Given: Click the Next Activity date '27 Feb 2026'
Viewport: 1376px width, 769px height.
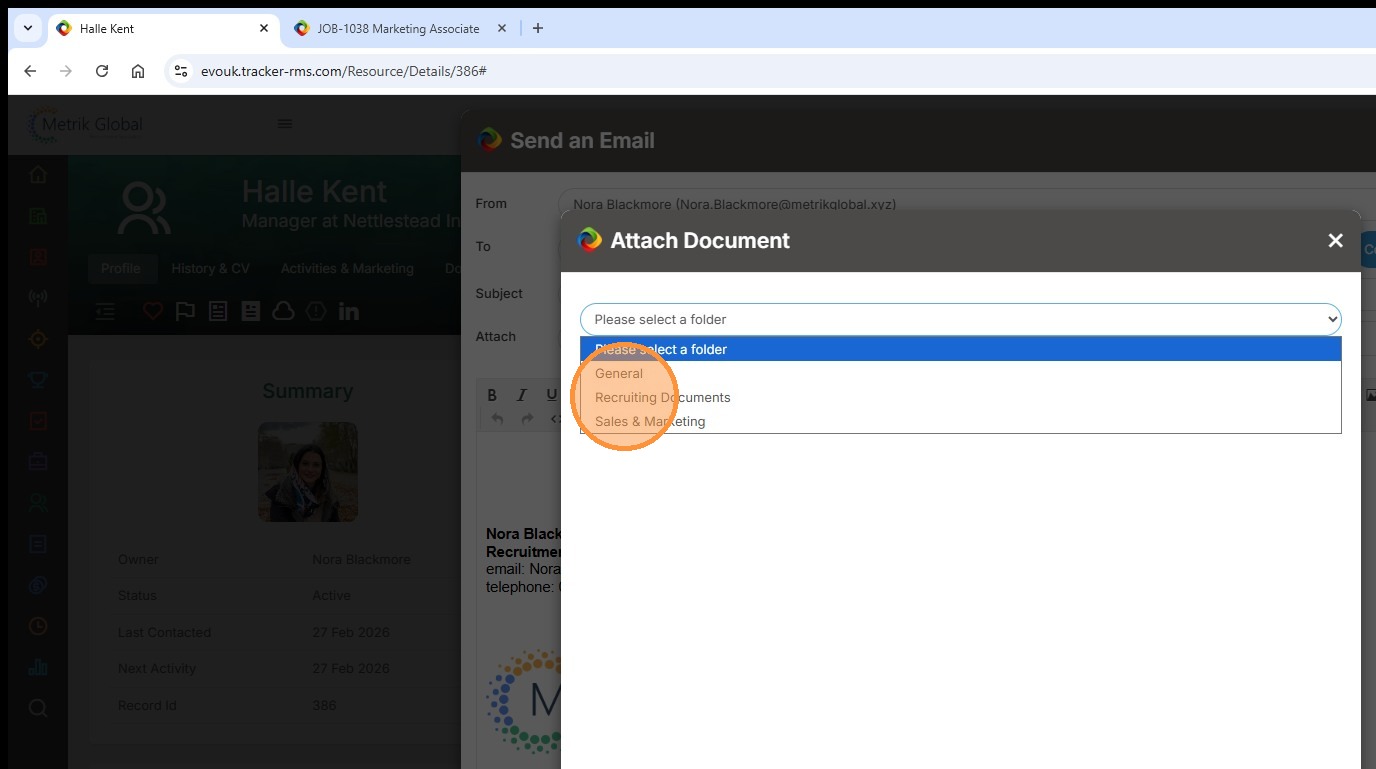Looking at the screenshot, I should point(351,668).
